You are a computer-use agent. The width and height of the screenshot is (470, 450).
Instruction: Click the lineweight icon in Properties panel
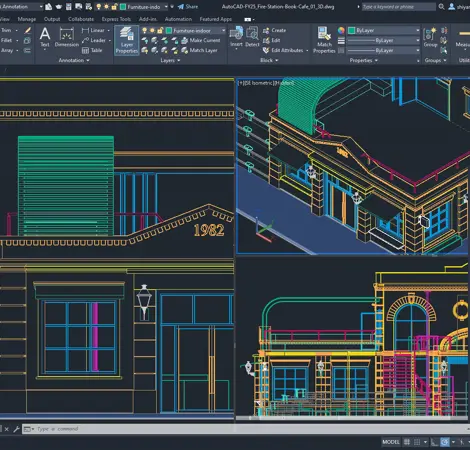[341, 41]
